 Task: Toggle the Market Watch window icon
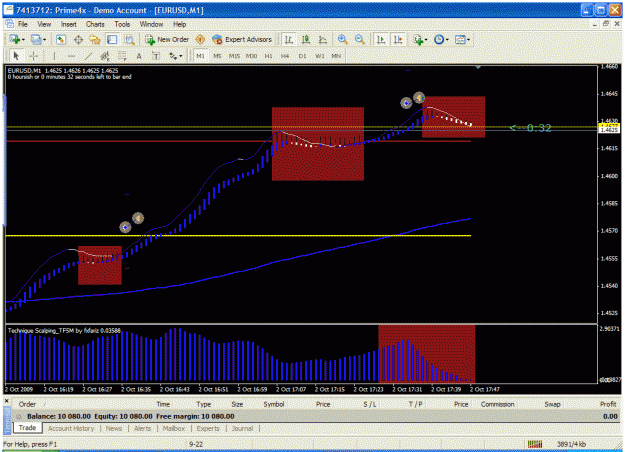pyautogui.click(x=61, y=39)
